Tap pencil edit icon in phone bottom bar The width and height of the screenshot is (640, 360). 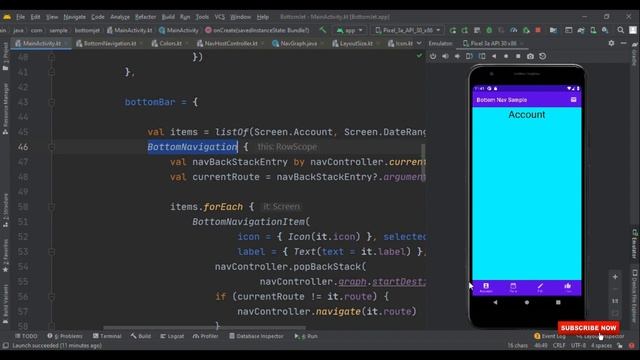pos(540,287)
